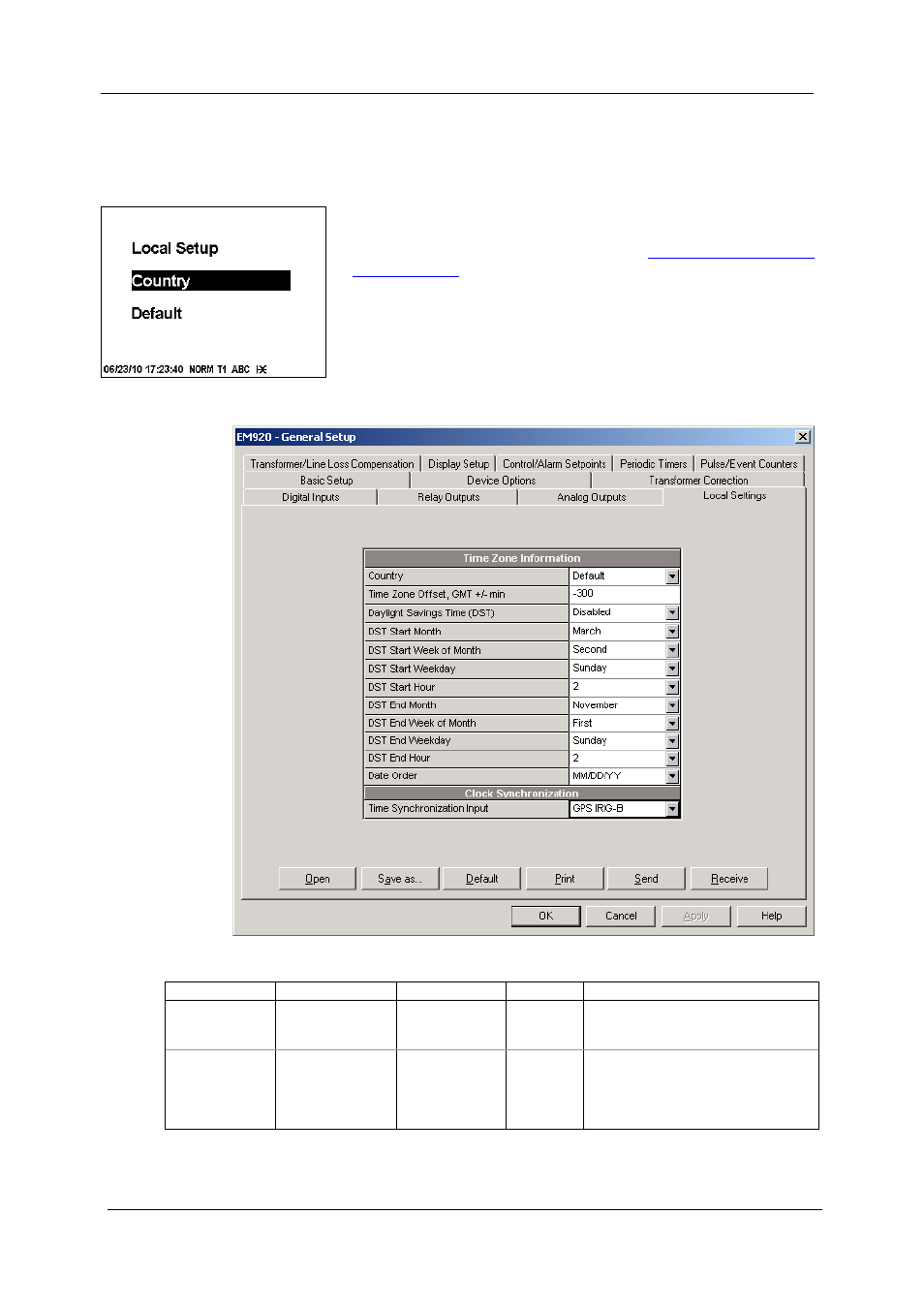The width and height of the screenshot is (924, 1308).
Task: Open the Periodic Timers tab
Action: pos(654,464)
